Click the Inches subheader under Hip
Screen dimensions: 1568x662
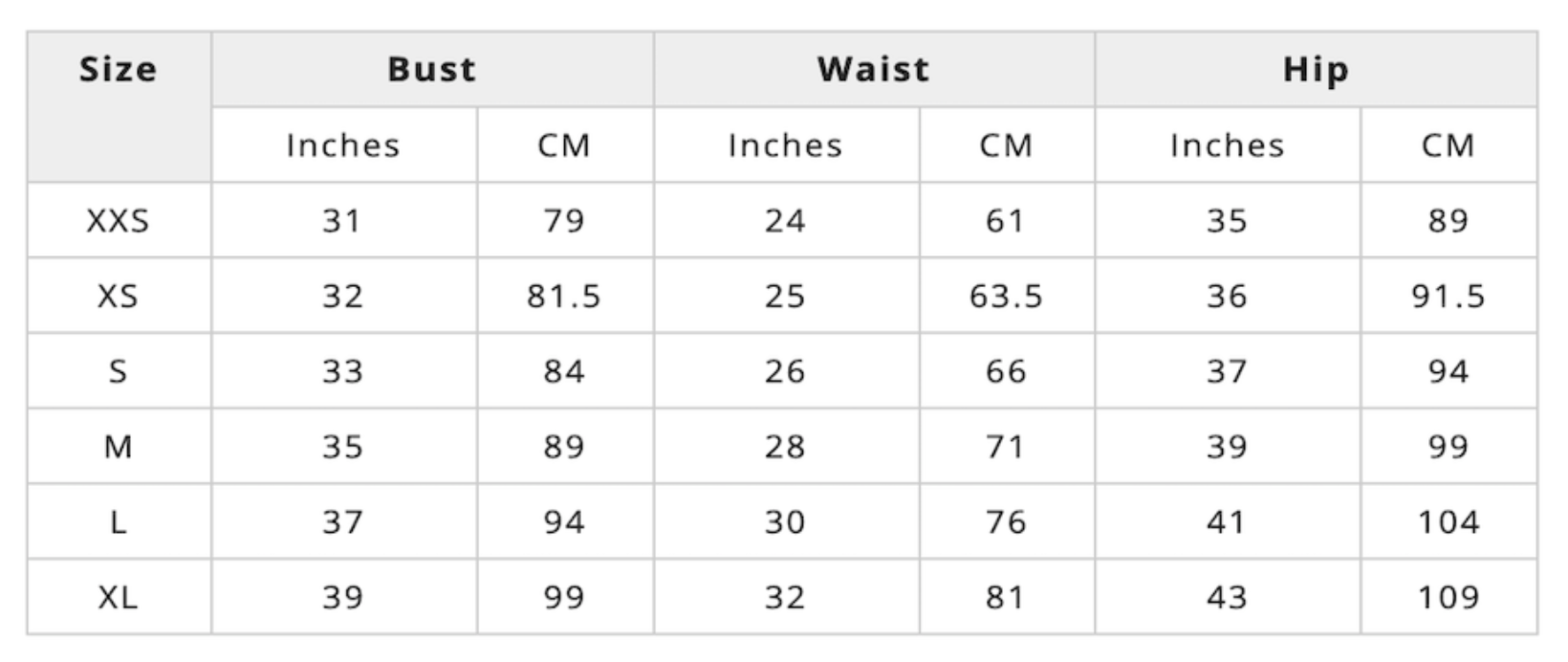click(x=1227, y=145)
